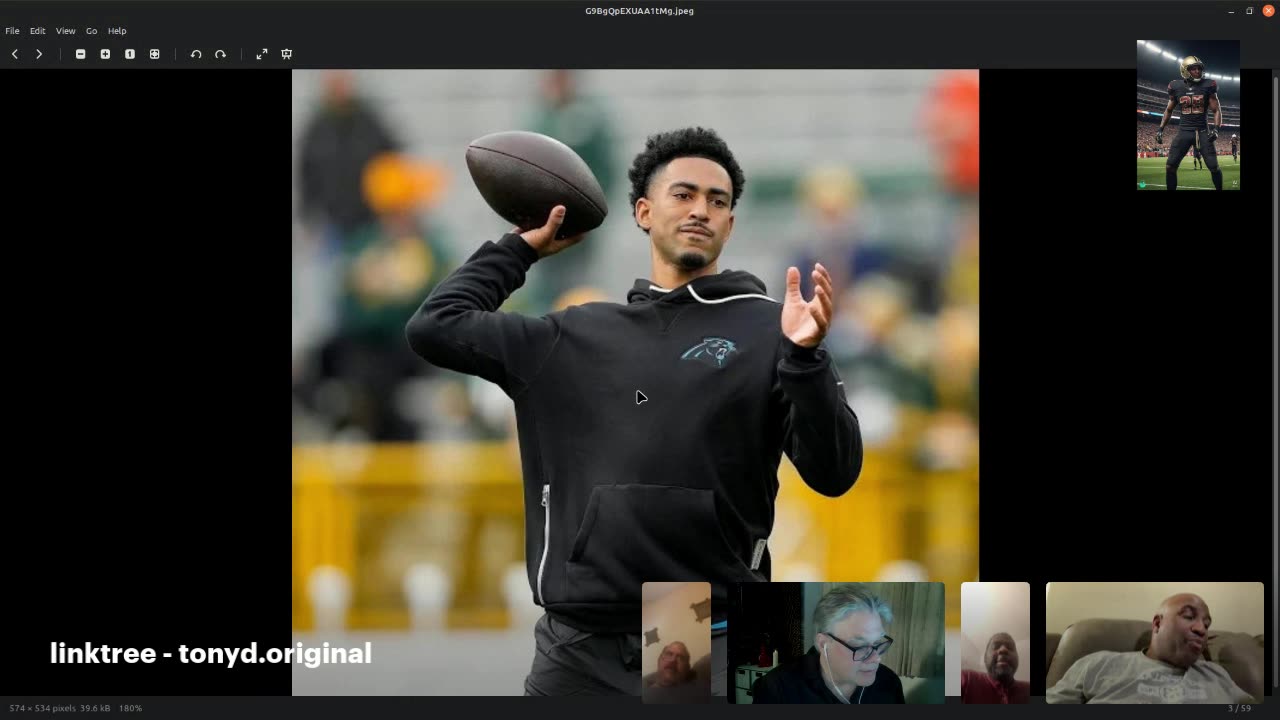
Task: Close the image viewer window
Action: 1268,11
